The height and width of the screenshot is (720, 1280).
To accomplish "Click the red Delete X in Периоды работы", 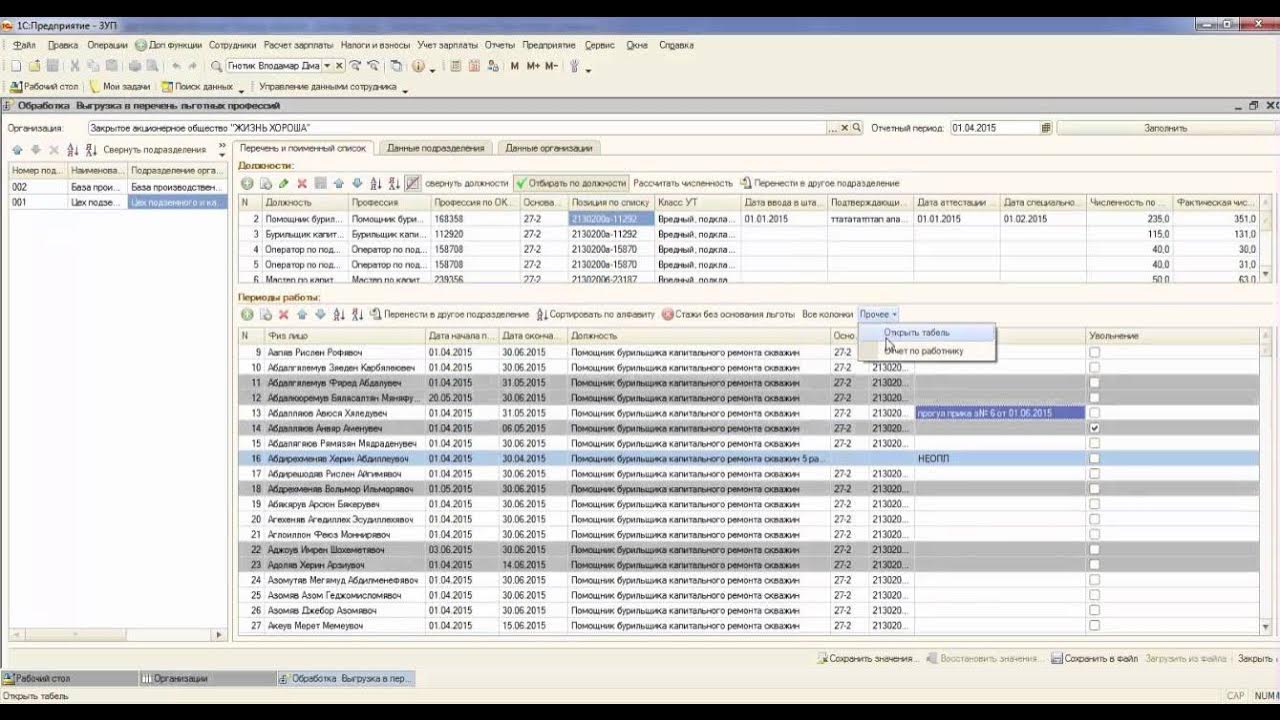I will coord(284,314).
